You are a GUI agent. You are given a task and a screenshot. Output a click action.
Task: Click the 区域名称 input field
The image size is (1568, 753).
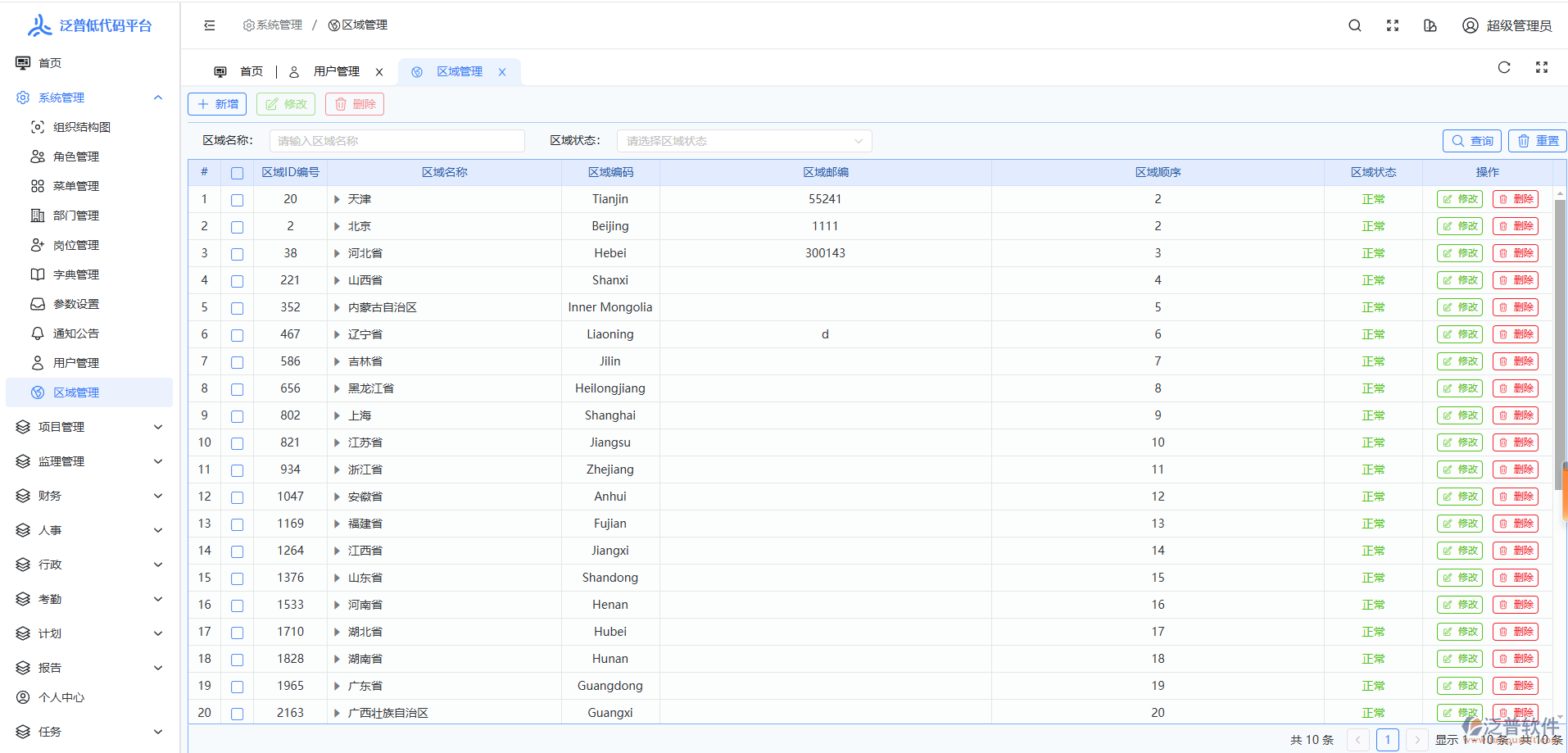click(397, 141)
